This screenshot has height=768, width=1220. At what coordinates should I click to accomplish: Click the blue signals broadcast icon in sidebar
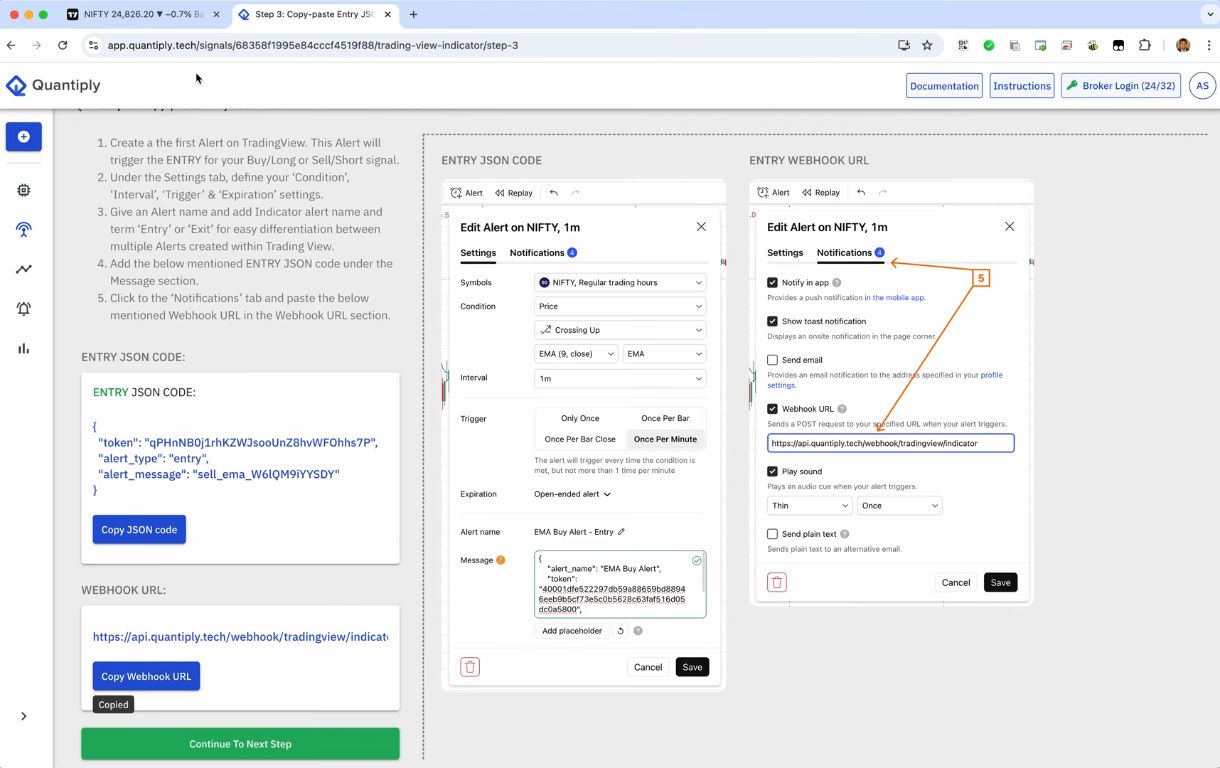(x=23, y=229)
